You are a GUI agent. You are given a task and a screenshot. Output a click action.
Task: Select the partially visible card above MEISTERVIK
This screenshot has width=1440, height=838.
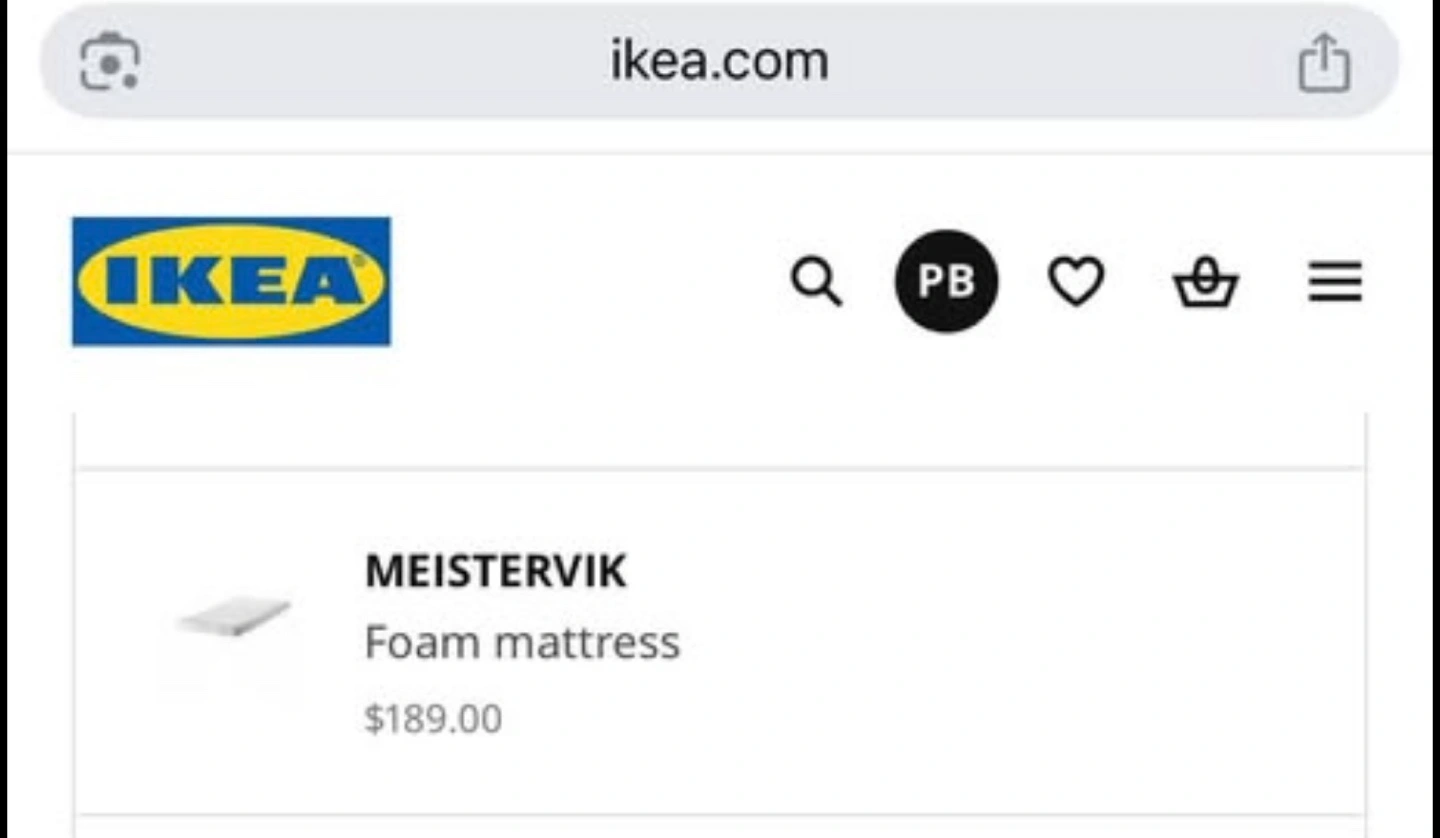pyautogui.click(x=719, y=440)
